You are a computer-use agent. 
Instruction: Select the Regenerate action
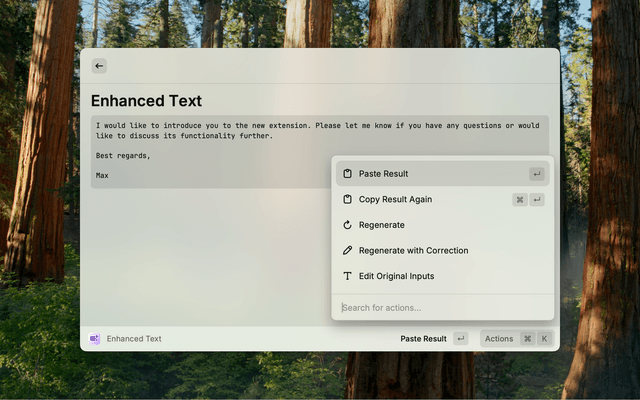(381, 225)
